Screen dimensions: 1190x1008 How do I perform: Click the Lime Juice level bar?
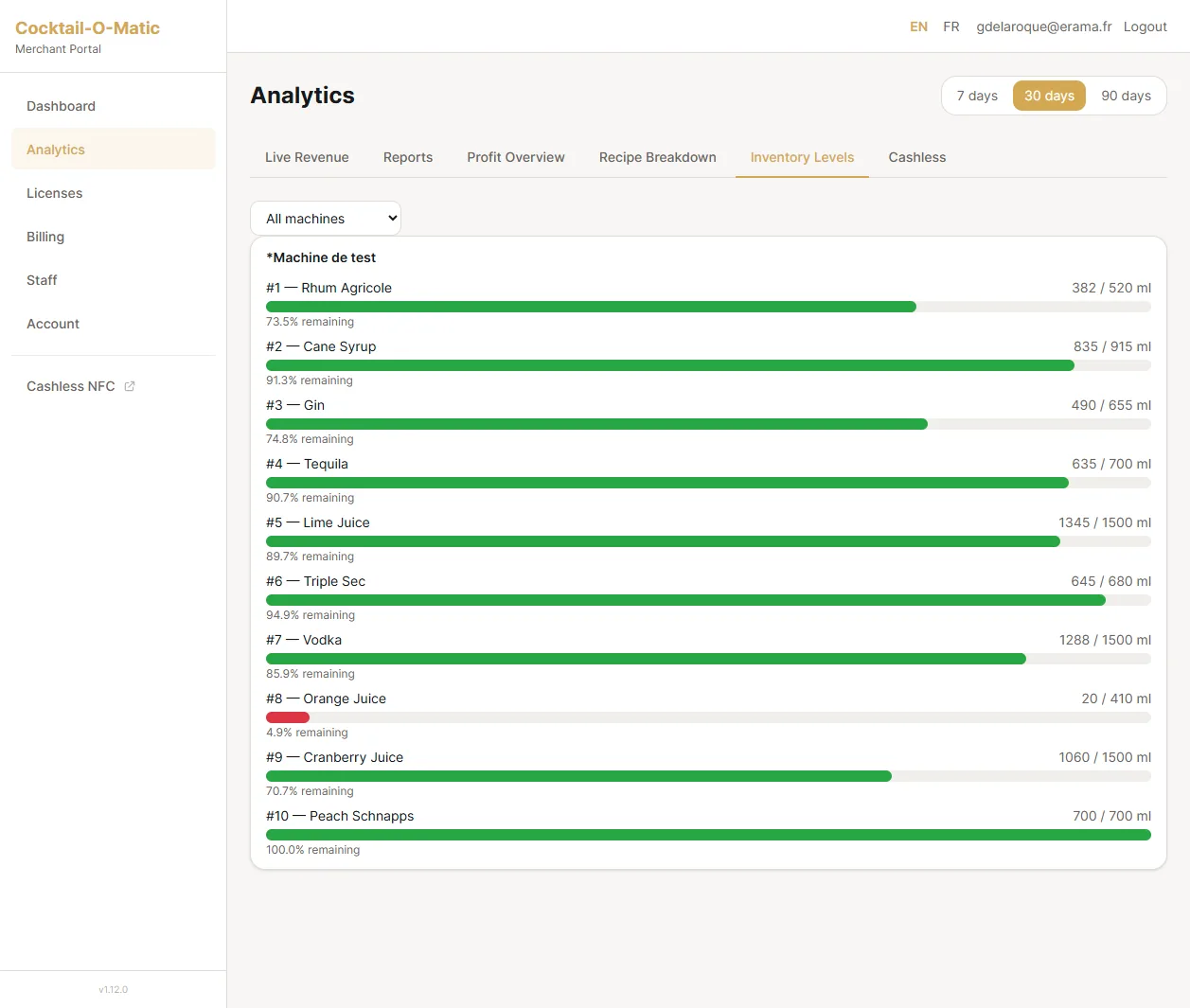coord(708,541)
